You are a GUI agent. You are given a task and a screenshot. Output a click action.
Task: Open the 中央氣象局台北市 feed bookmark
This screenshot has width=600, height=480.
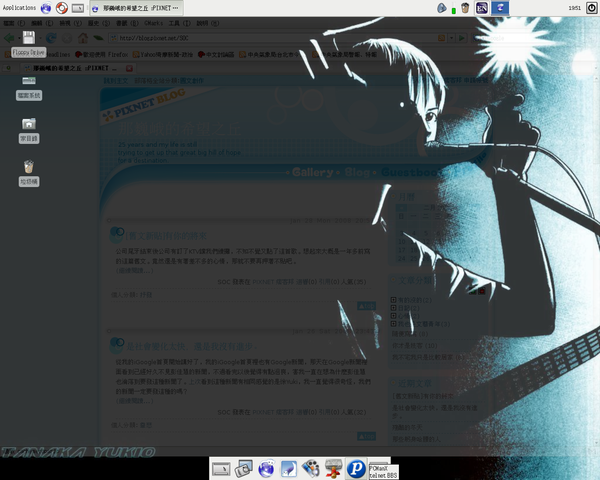tap(269, 54)
